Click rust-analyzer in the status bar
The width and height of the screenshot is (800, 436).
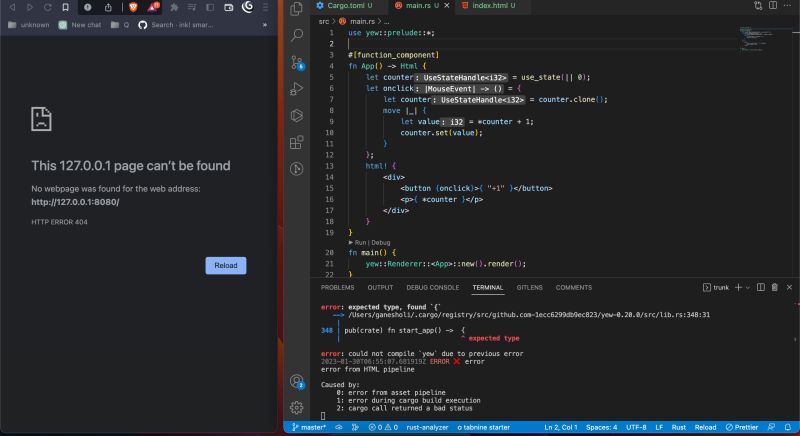pos(427,427)
